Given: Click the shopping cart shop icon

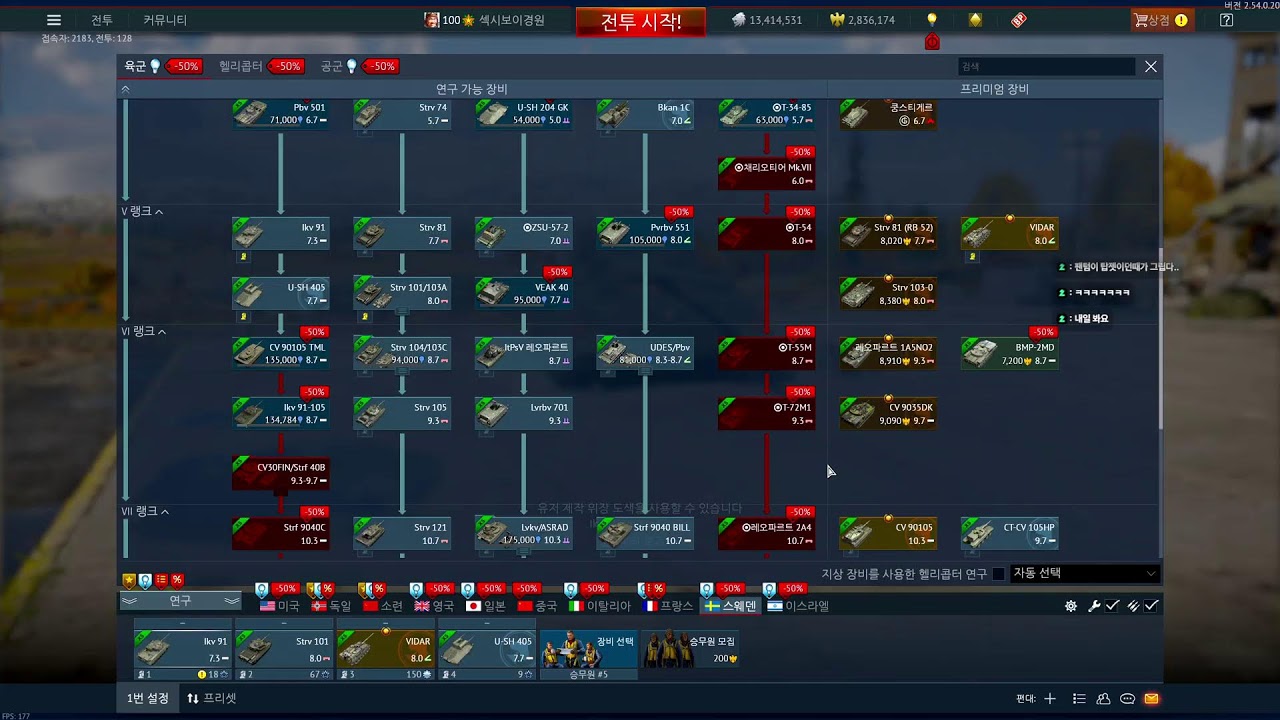Looking at the screenshot, I should pos(1140,20).
